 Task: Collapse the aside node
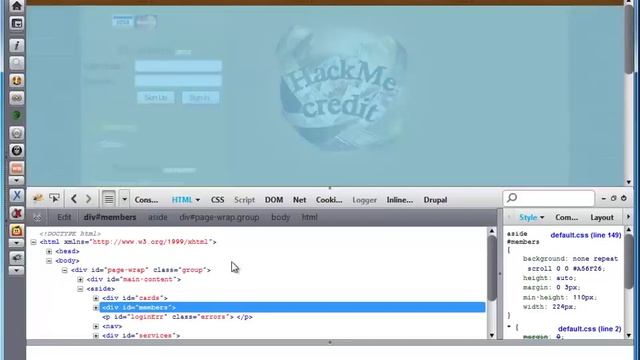coord(80,289)
